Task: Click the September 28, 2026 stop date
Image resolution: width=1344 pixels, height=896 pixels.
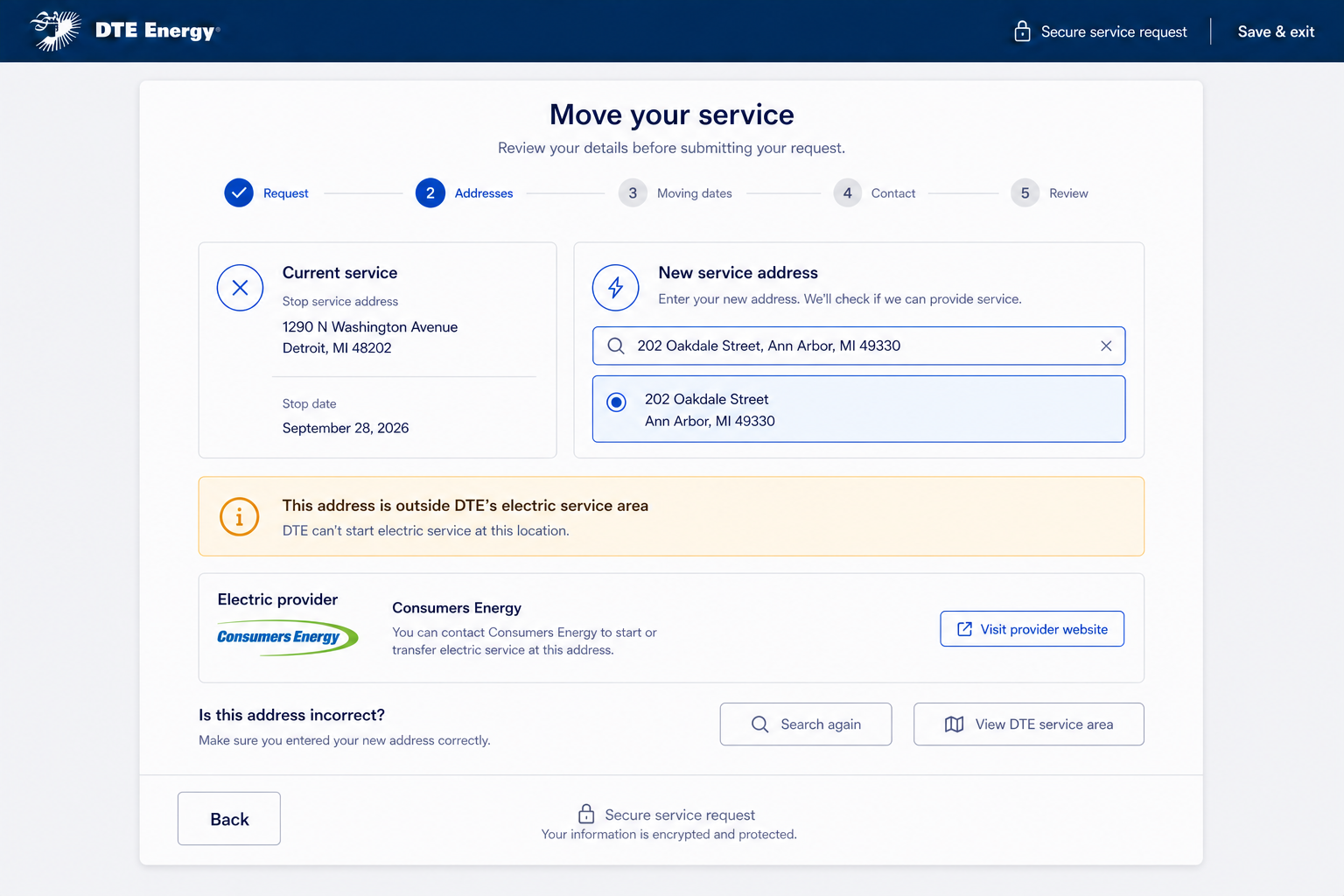Action: (346, 428)
